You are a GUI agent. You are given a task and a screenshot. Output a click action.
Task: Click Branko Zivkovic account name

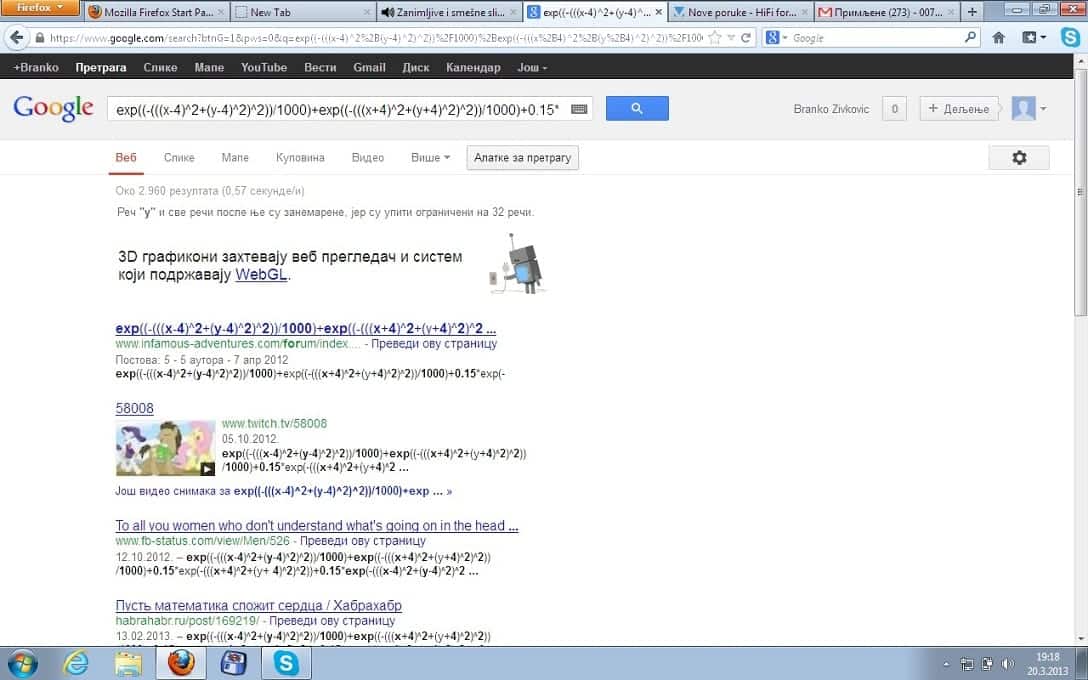coord(831,109)
